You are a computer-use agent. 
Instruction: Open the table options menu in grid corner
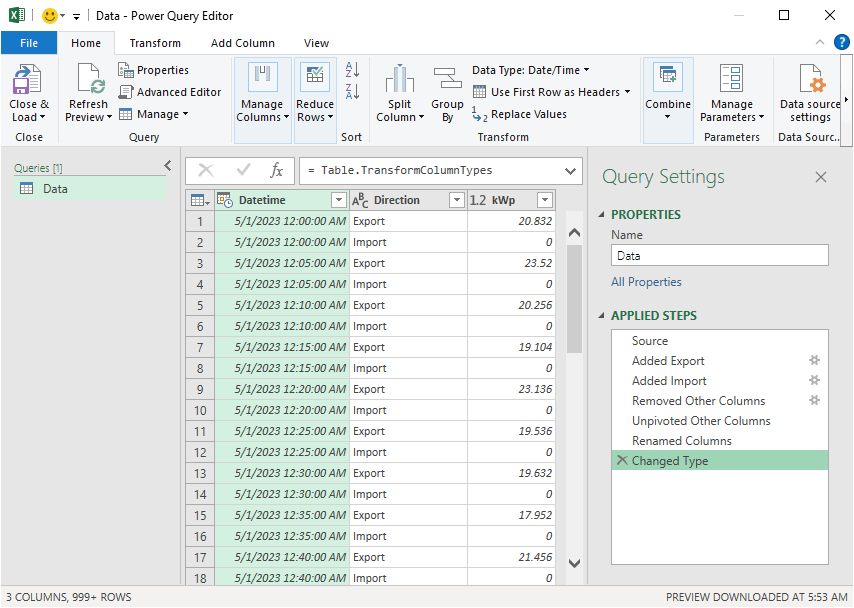coord(200,200)
